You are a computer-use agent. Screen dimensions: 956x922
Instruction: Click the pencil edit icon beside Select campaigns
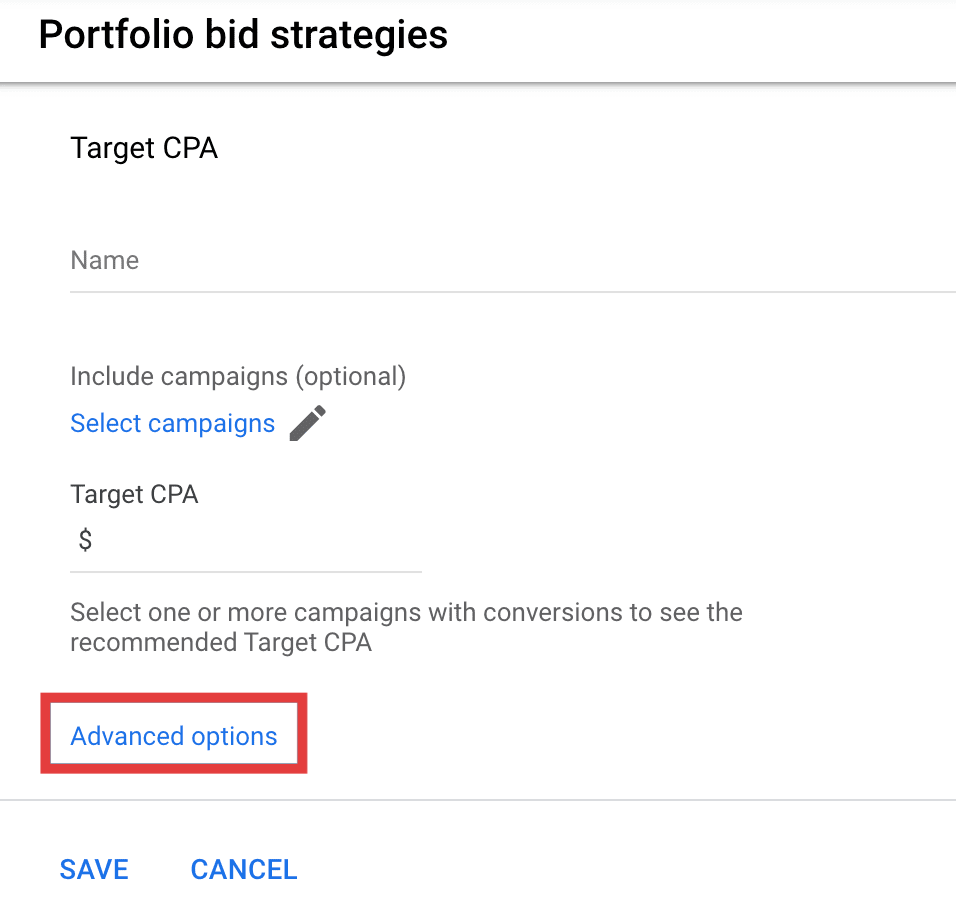[307, 423]
